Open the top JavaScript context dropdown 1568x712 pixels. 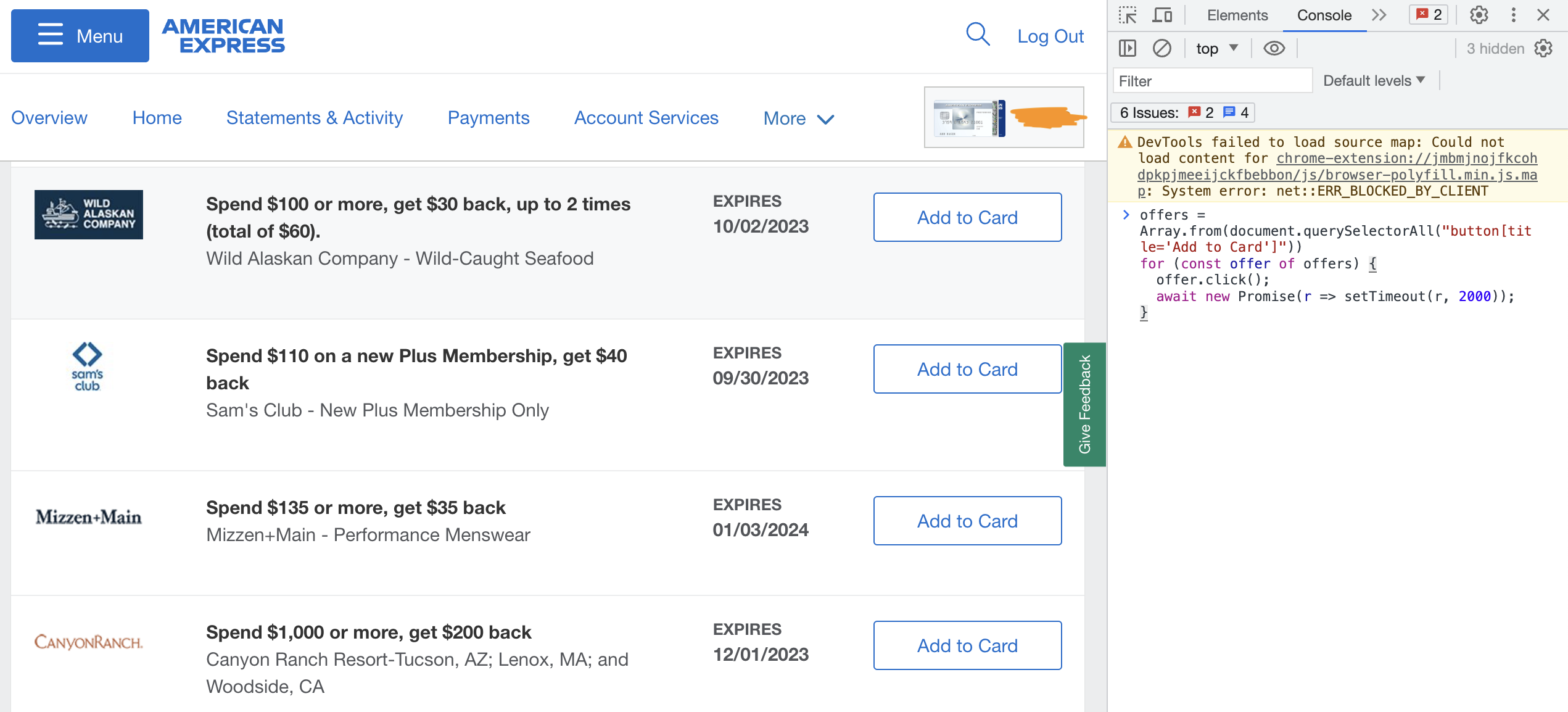click(x=1217, y=49)
